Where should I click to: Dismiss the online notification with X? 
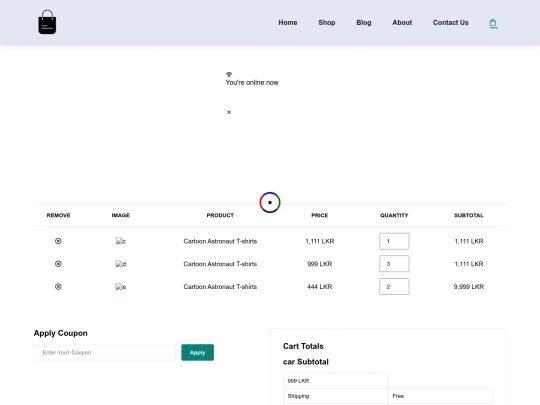click(229, 112)
